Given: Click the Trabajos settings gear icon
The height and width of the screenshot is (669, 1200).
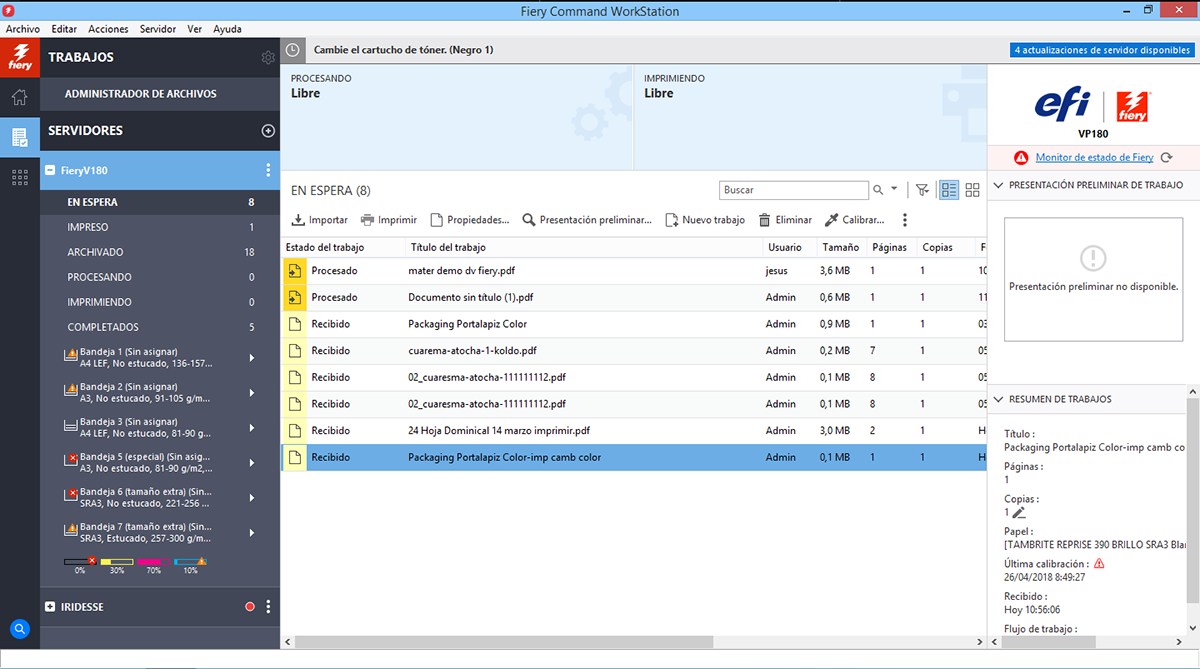Looking at the screenshot, I should (x=268, y=58).
